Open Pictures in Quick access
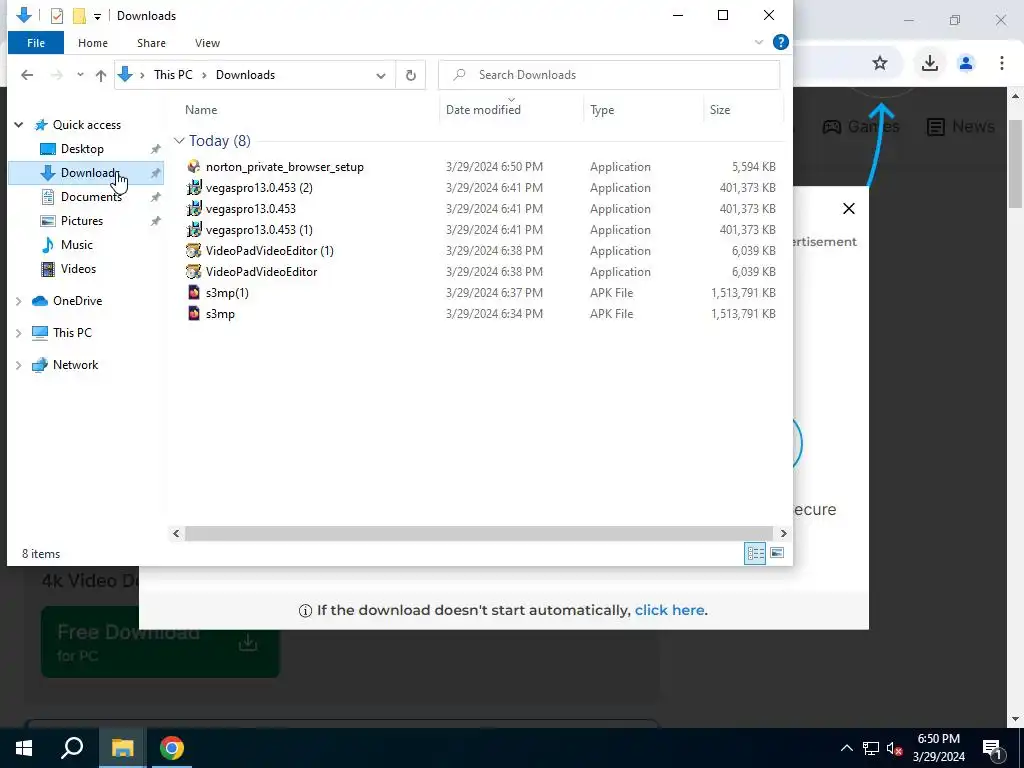 82,221
